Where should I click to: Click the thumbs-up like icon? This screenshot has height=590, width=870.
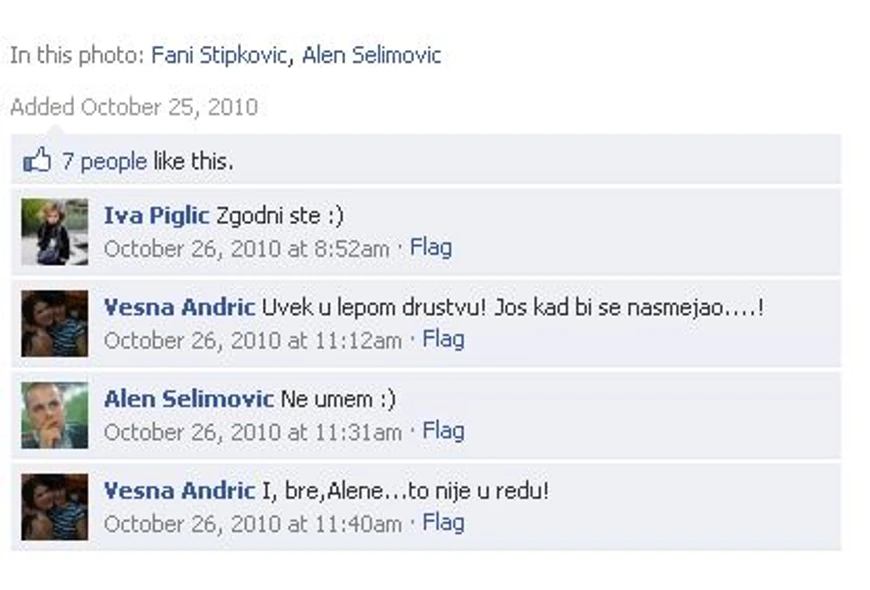37,160
